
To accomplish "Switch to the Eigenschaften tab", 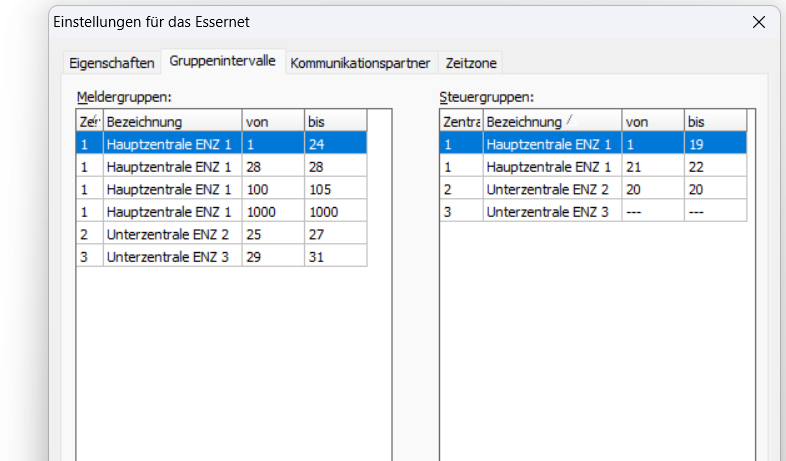I will tap(112, 63).
